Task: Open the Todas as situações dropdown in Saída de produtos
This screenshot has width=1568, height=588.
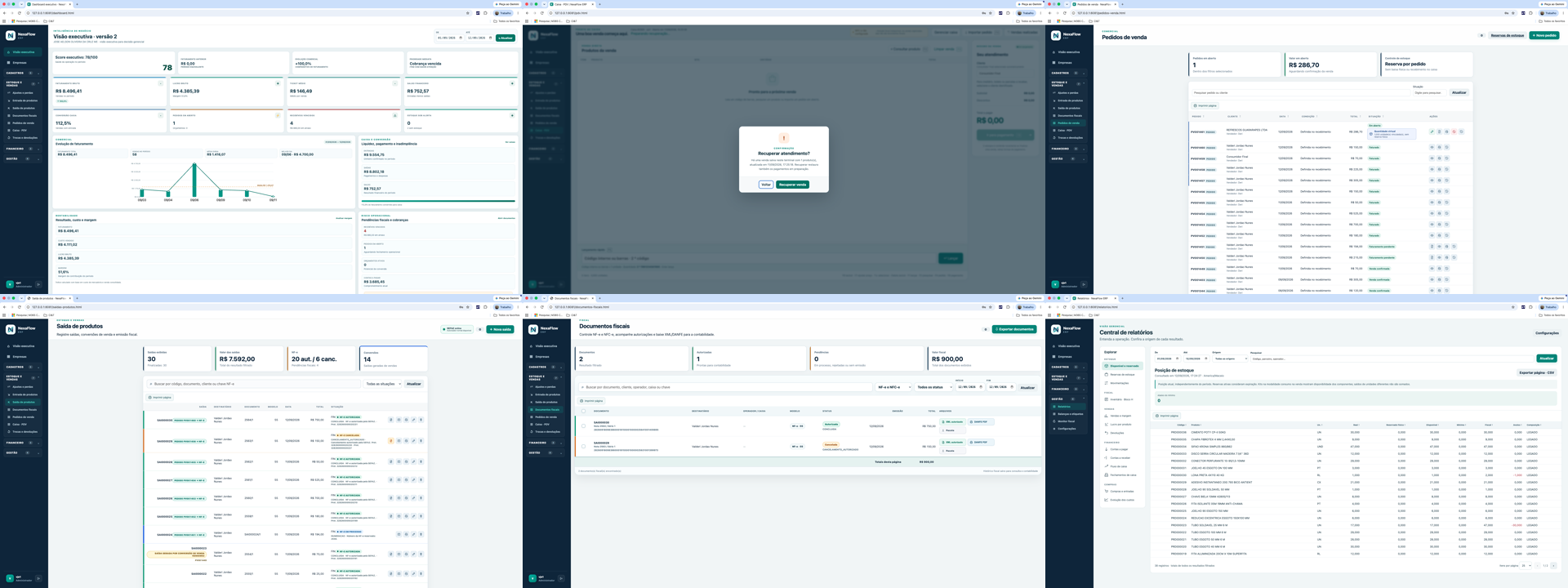Action: [383, 384]
